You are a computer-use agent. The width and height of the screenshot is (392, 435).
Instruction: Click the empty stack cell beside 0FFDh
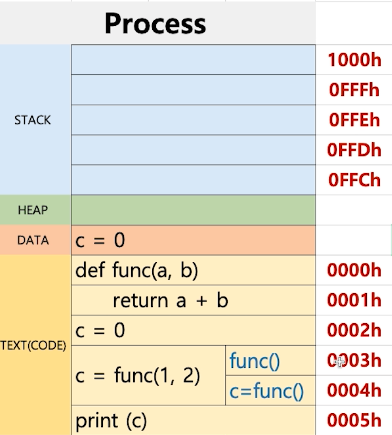coord(193,150)
